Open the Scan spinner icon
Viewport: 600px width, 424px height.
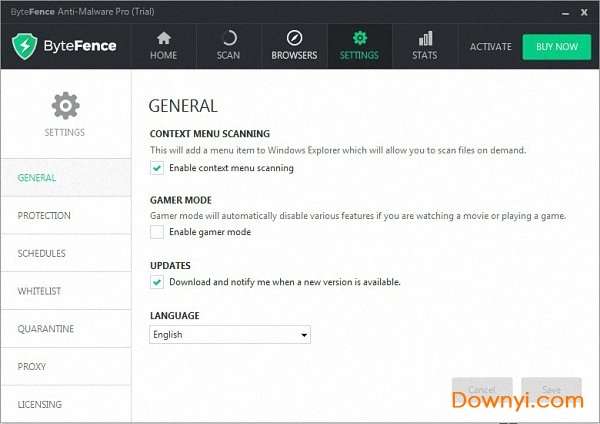tap(228, 39)
